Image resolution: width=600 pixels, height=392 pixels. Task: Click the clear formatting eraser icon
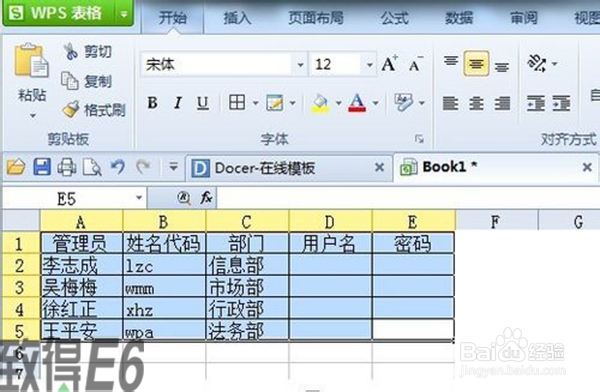pos(403,103)
